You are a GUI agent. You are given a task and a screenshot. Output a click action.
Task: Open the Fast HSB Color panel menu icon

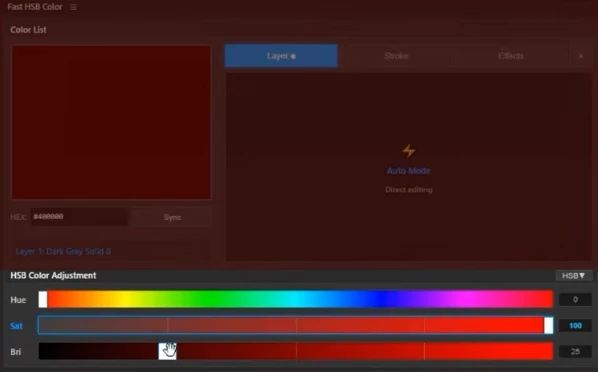click(73, 7)
